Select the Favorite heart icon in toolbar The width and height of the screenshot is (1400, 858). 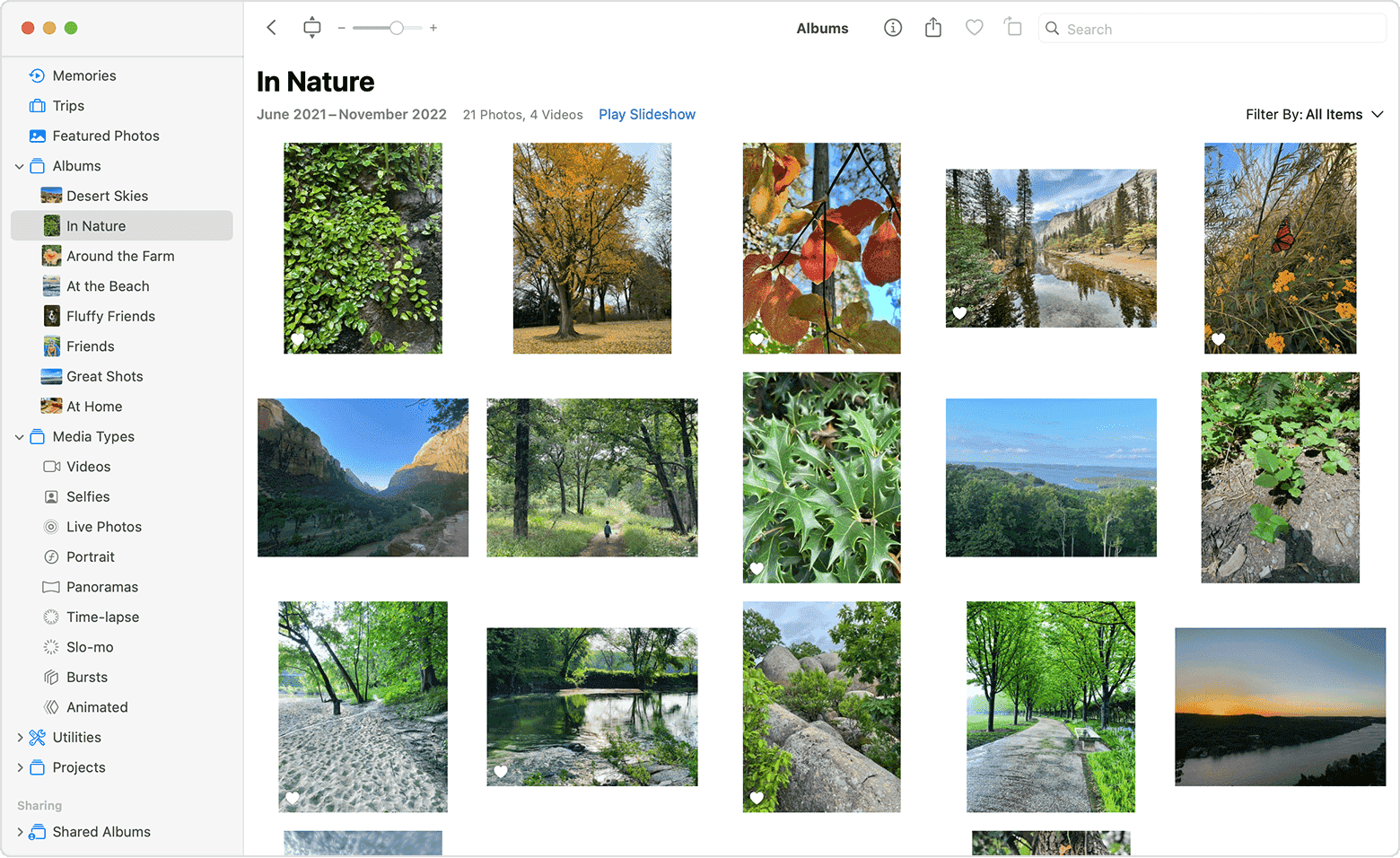click(974, 28)
